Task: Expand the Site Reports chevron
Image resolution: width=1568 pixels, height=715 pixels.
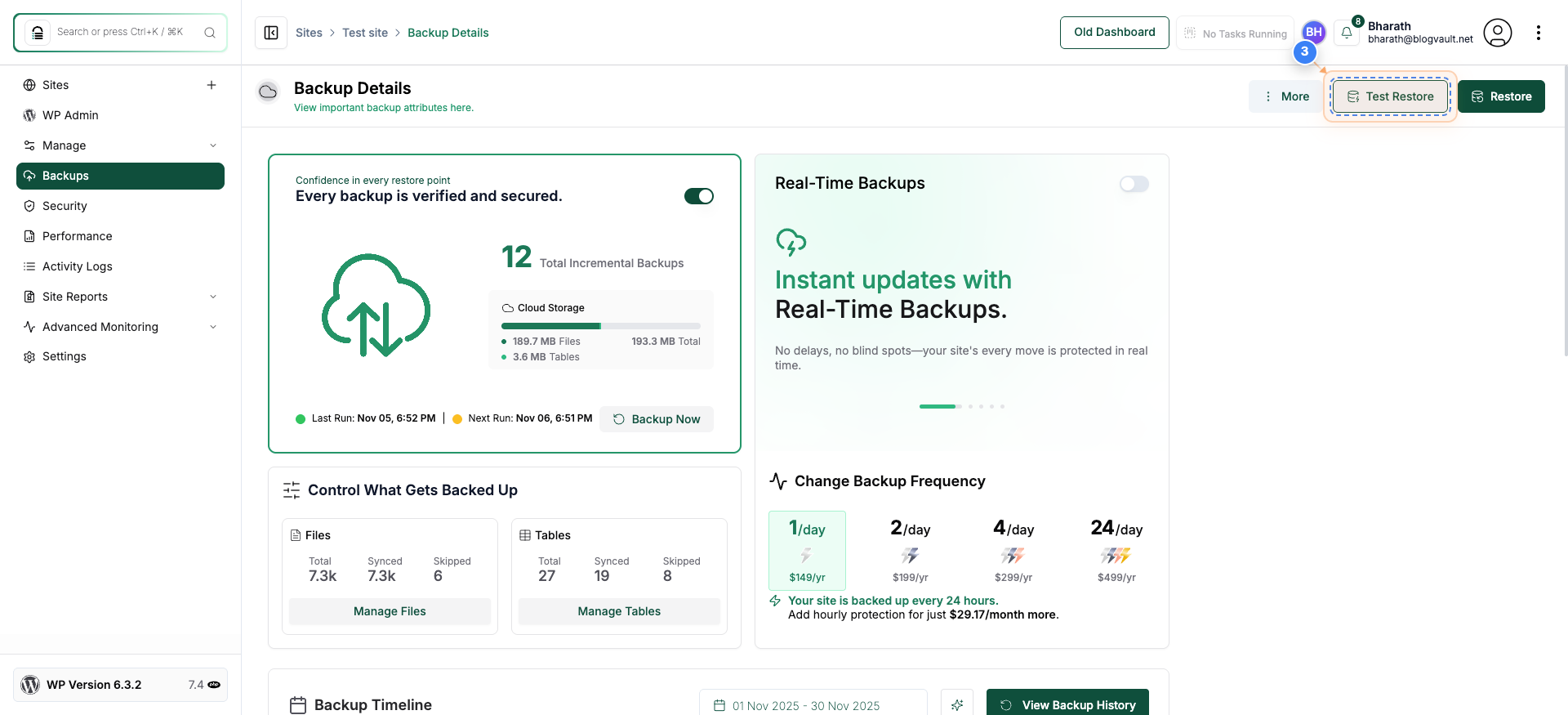Action: 213,297
